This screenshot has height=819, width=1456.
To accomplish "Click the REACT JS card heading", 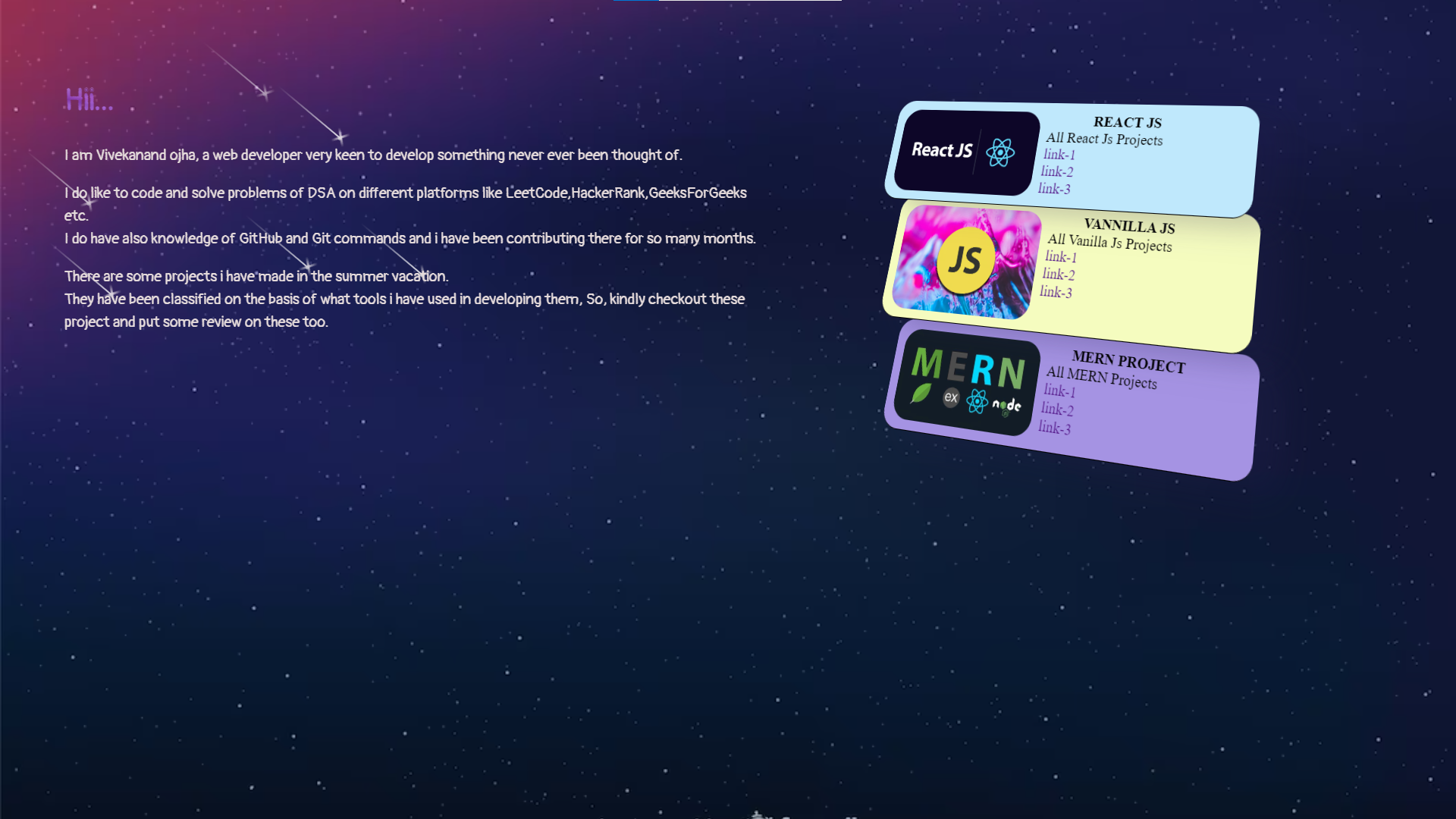I will click(1128, 122).
